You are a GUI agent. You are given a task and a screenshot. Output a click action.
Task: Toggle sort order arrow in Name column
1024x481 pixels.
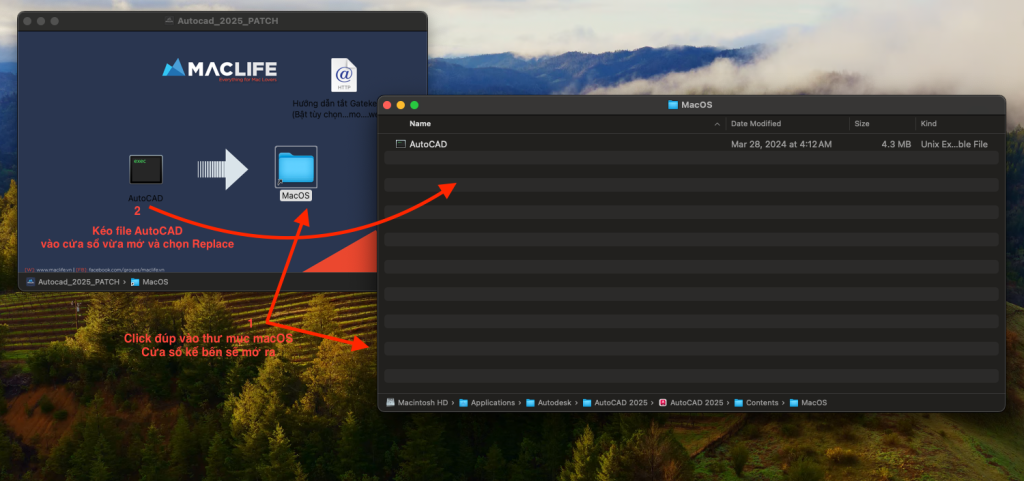coord(716,123)
